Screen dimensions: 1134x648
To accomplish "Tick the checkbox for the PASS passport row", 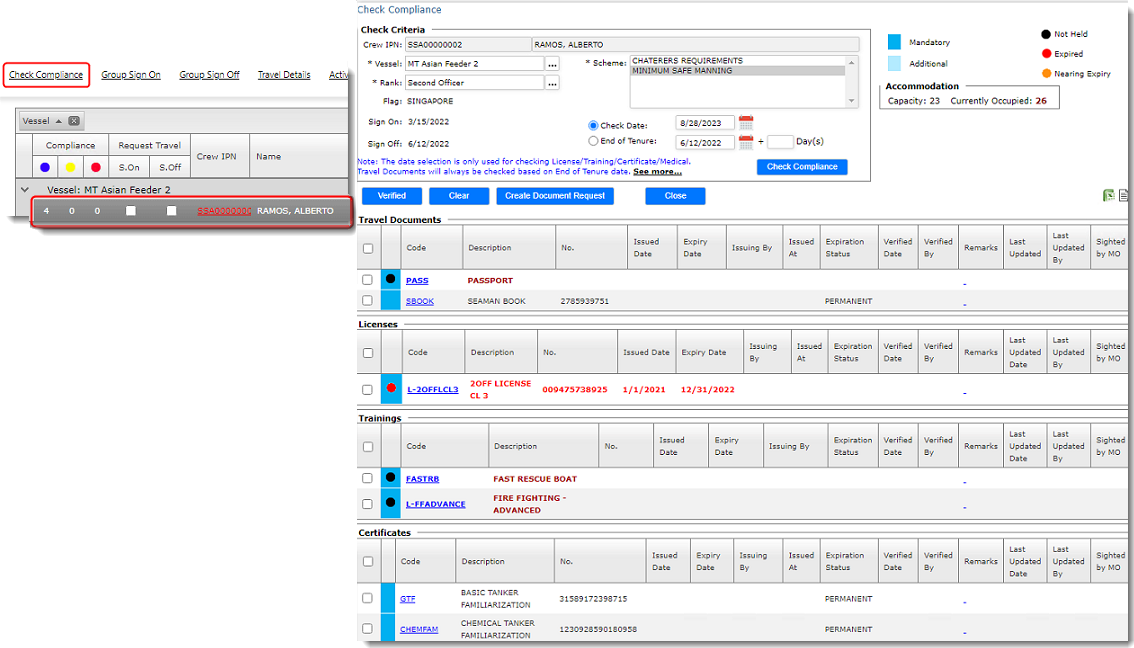I will click(x=368, y=280).
